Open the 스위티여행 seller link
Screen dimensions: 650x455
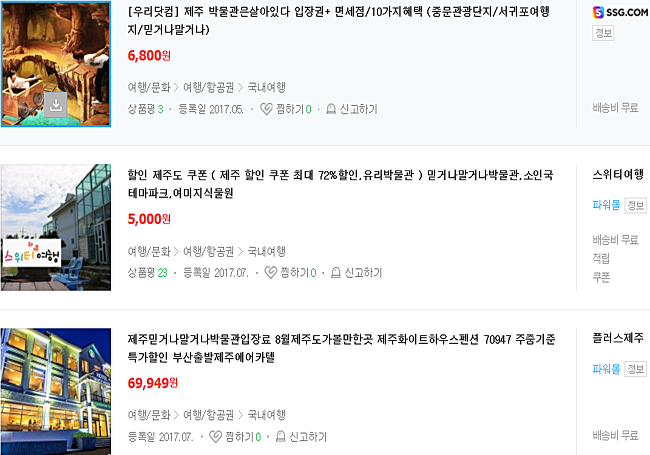point(618,174)
